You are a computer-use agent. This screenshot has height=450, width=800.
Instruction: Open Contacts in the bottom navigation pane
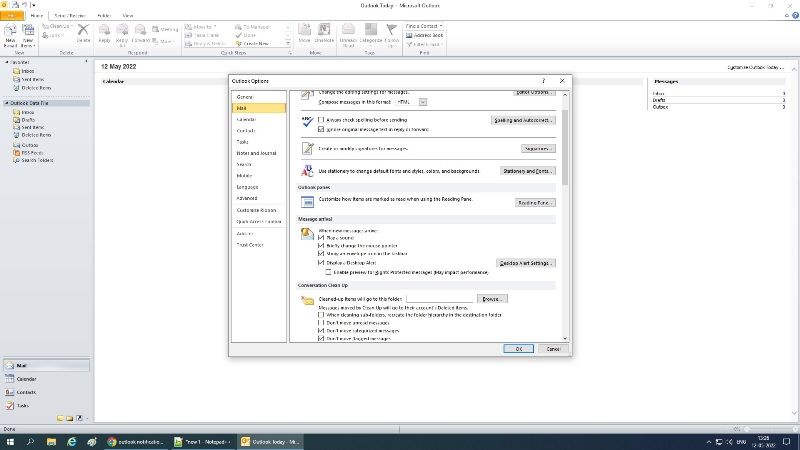46,392
